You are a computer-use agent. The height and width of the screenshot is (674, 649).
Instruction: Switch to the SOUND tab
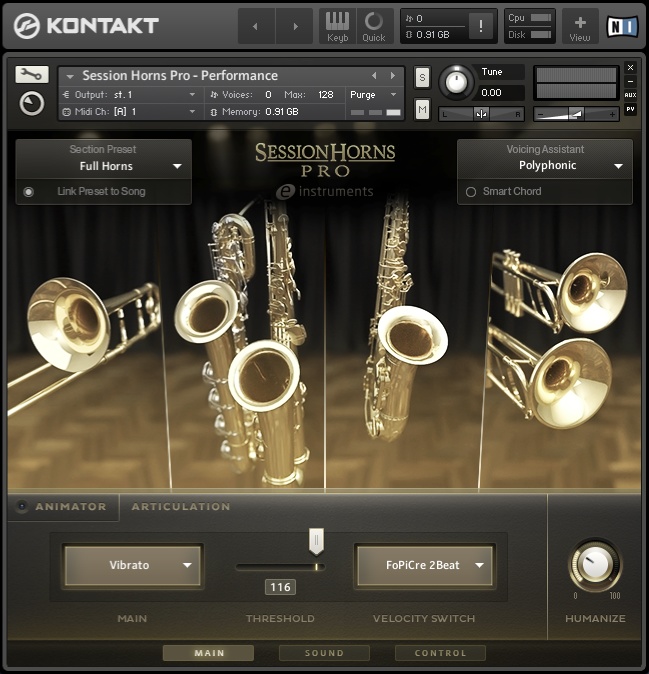pos(324,653)
